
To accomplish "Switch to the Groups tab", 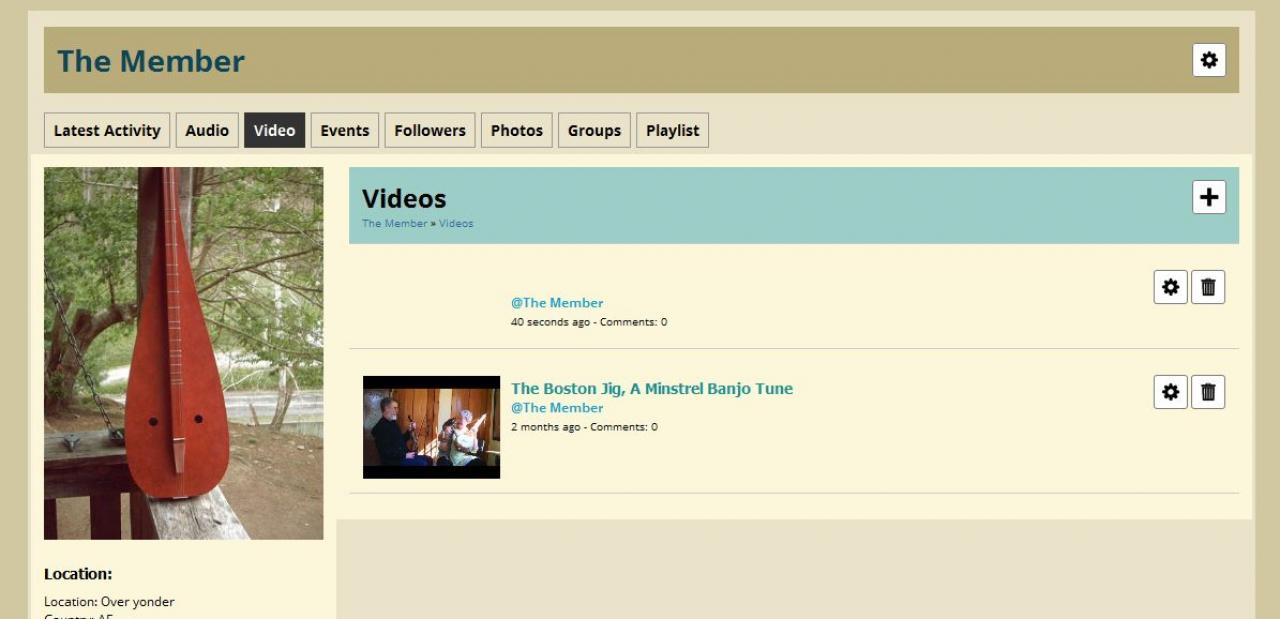I will (x=594, y=130).
